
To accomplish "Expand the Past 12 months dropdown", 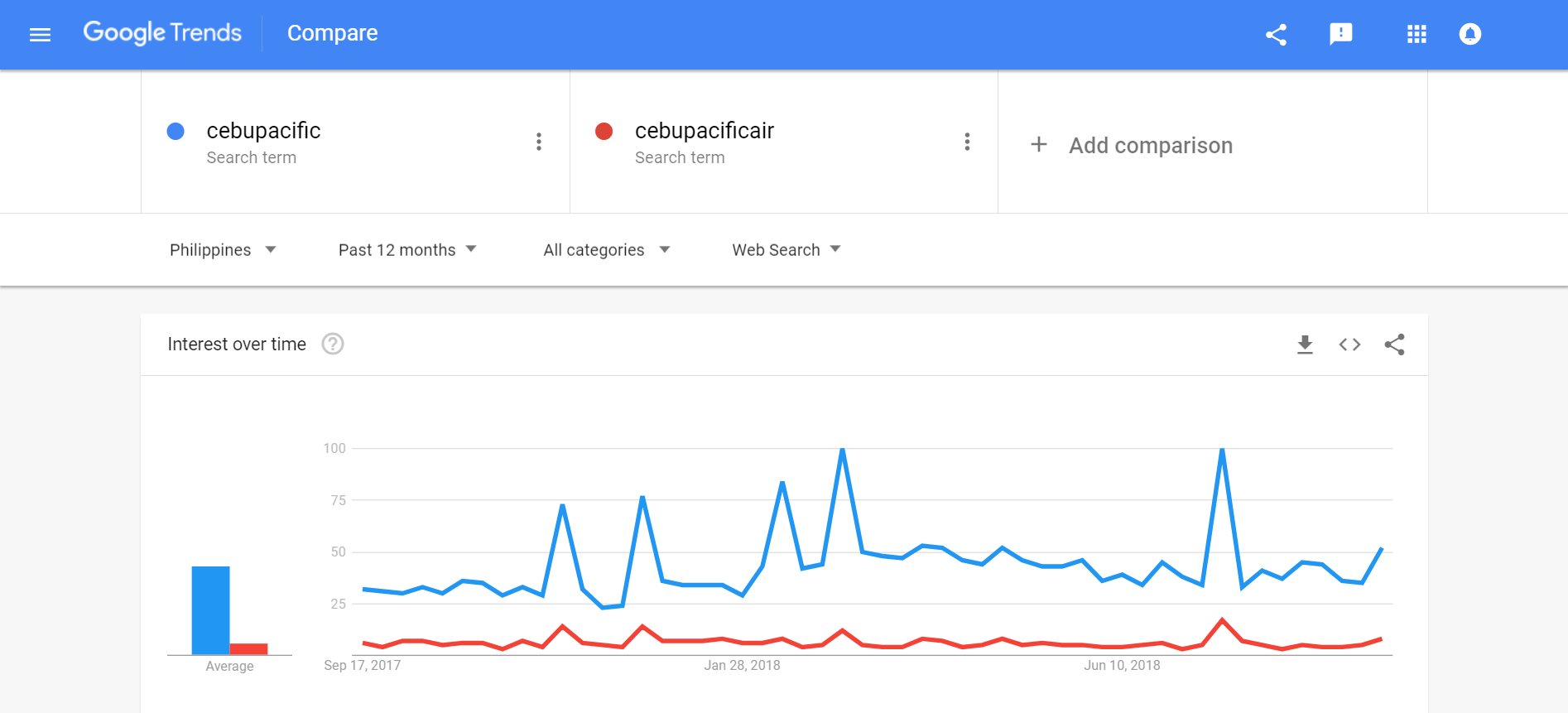I will (x=407, y=250).
